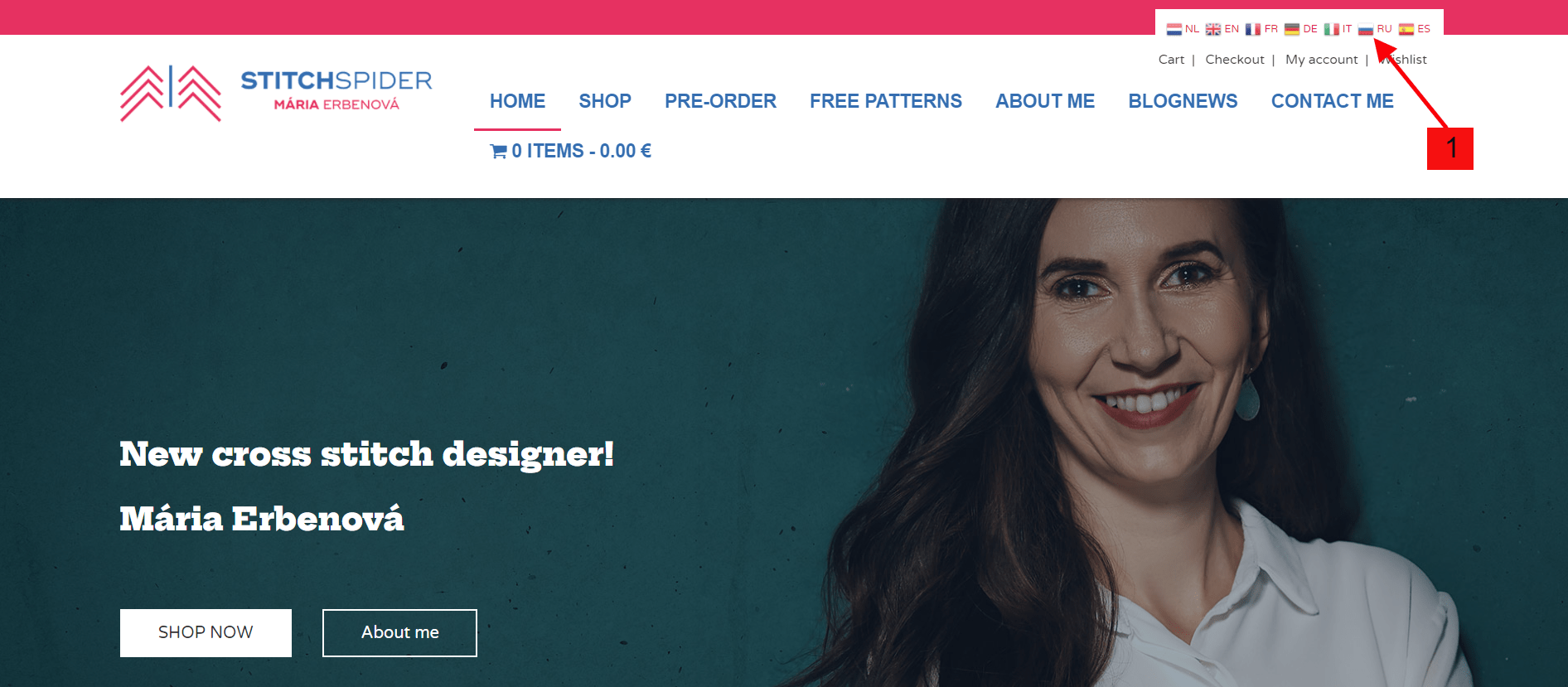Go to the SHOP menu
Image resolution: width=1568 pixels, height=687 pixels.
coord(605,101)
